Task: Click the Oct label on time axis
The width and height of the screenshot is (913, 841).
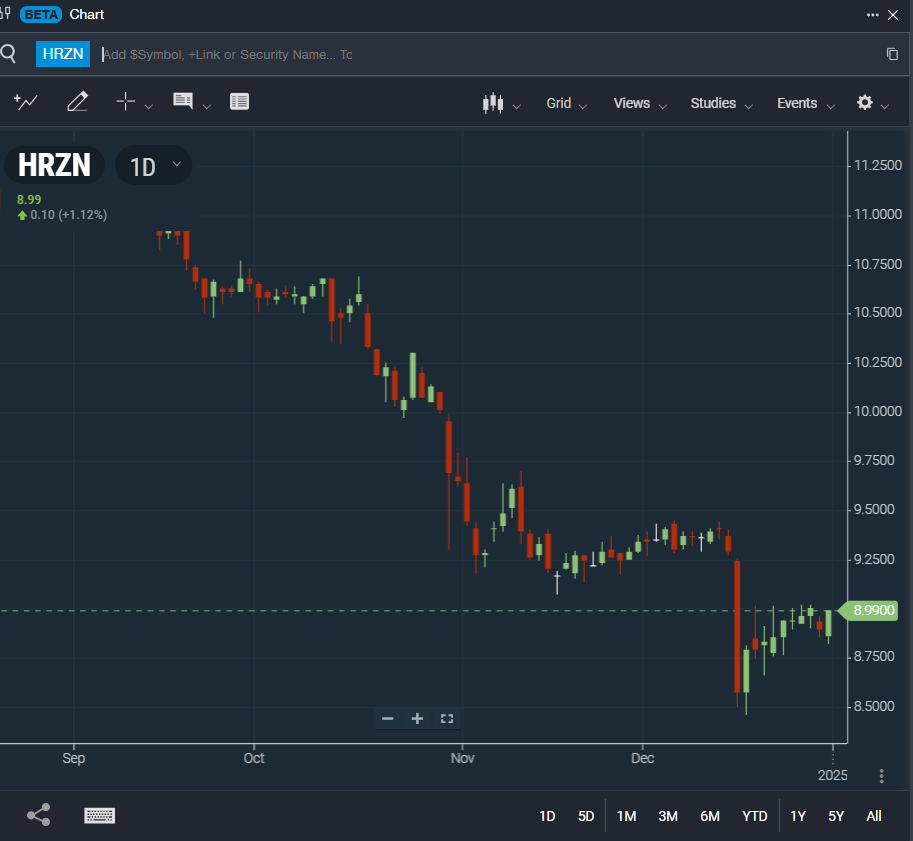Action: tap(254, 758)
